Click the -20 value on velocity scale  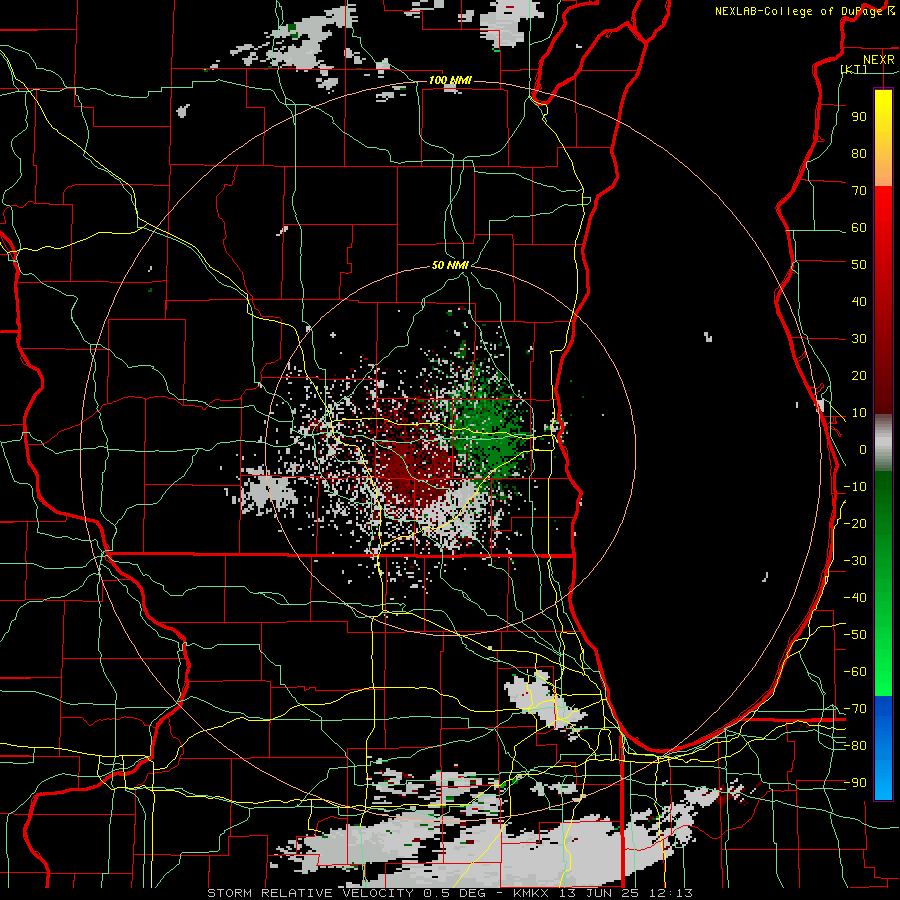click(x=855, y=523)
